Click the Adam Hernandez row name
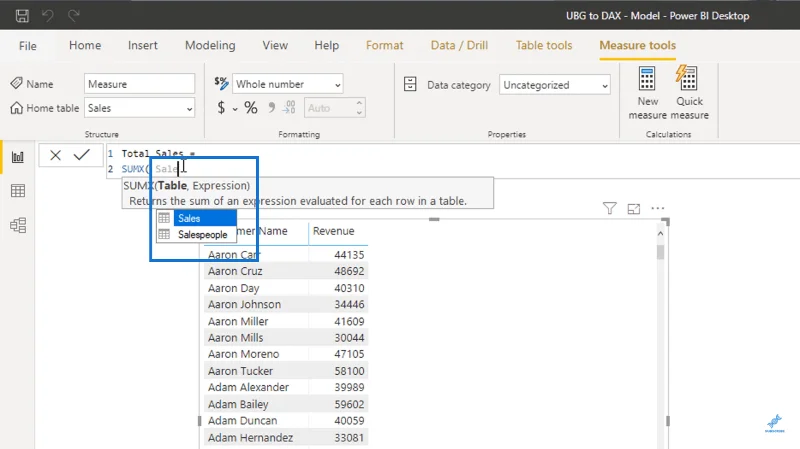The image size is (800, 449). pos(251,438)
